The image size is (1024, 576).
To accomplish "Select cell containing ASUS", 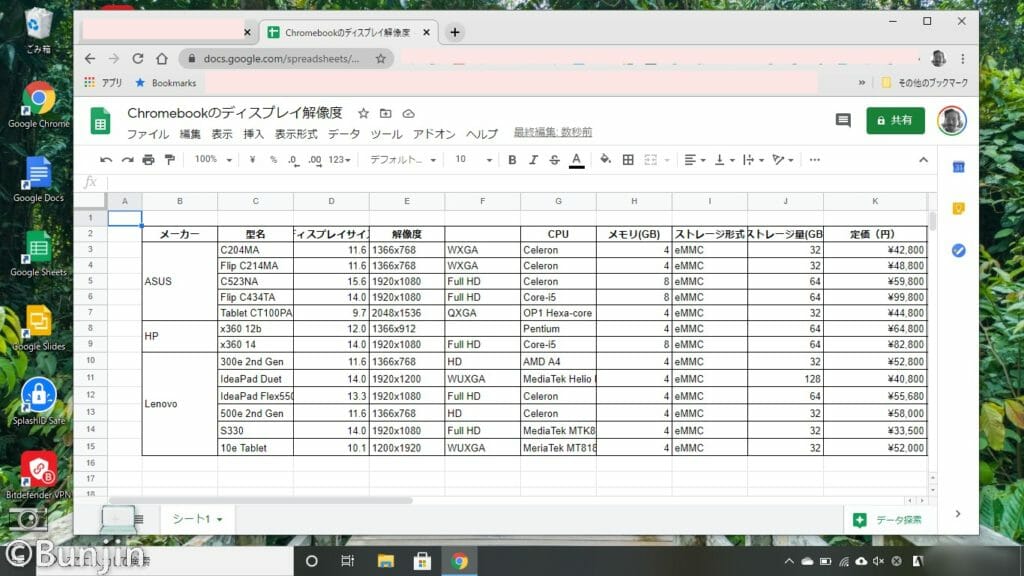I will [180, 281].
